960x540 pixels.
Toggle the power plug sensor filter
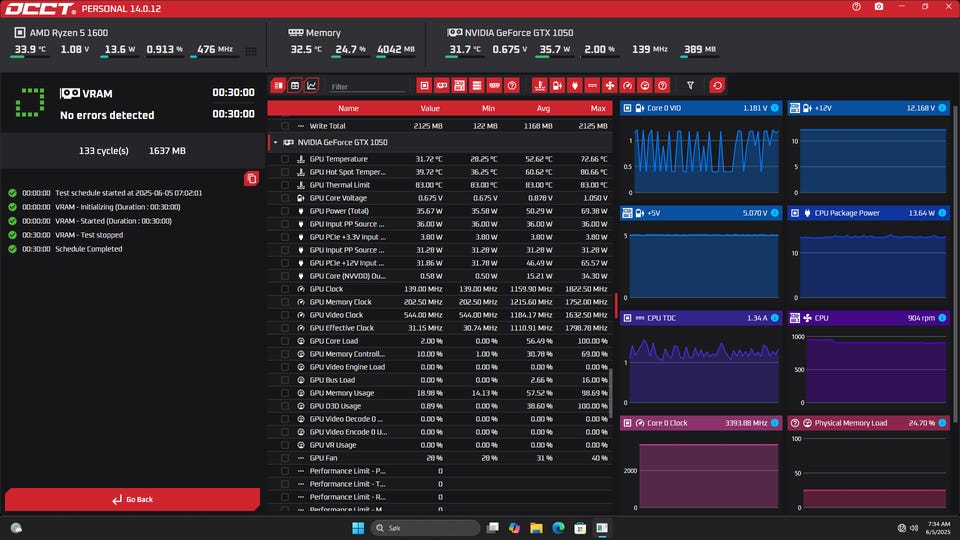coord(574,86)
